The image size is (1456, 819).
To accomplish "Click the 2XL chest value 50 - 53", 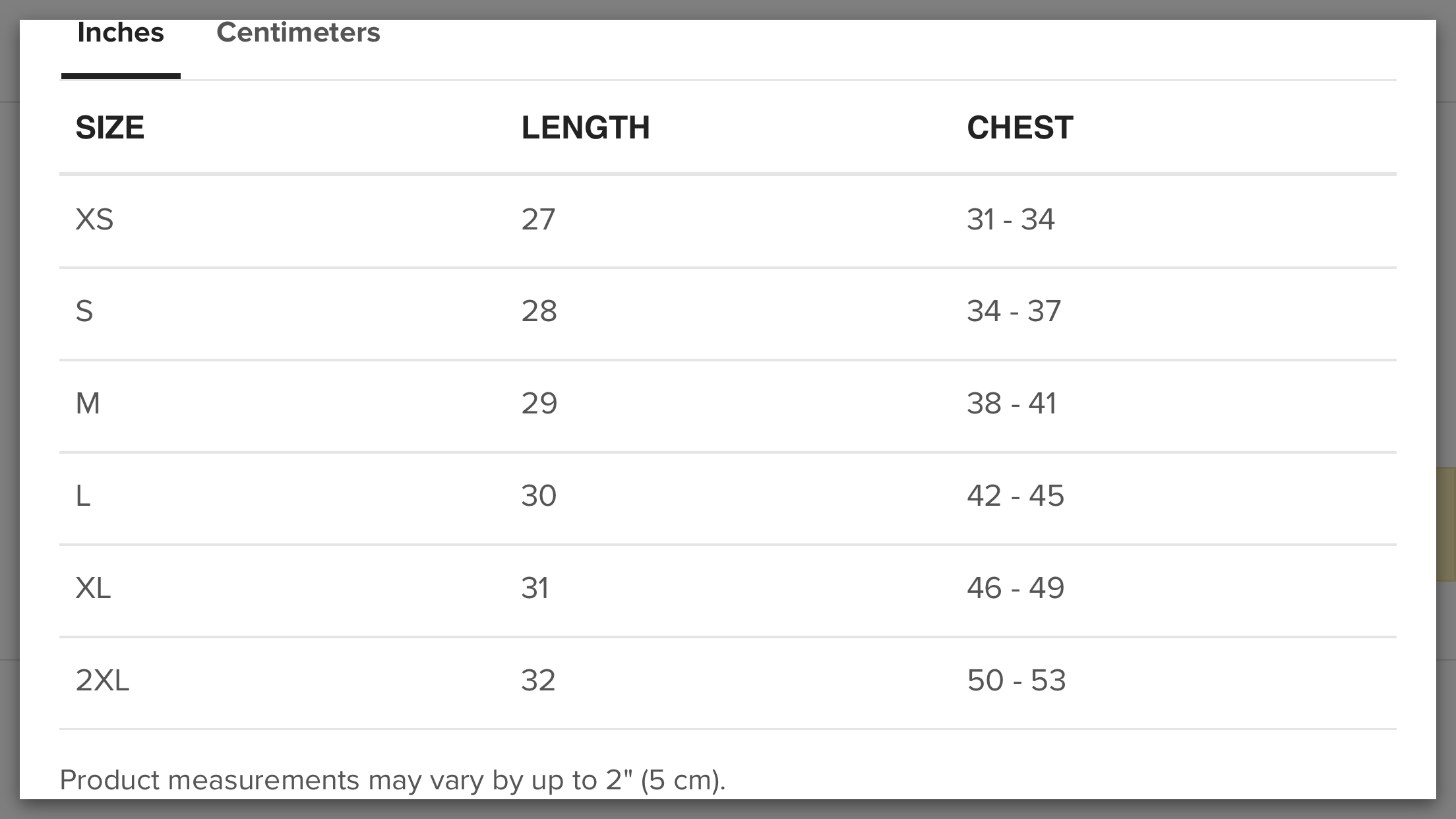I will pos(1016,680).
